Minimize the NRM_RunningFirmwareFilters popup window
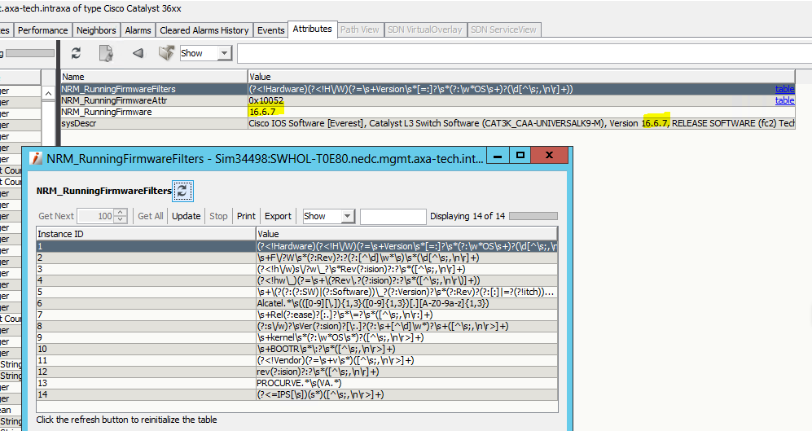 [x=492, y=156]
